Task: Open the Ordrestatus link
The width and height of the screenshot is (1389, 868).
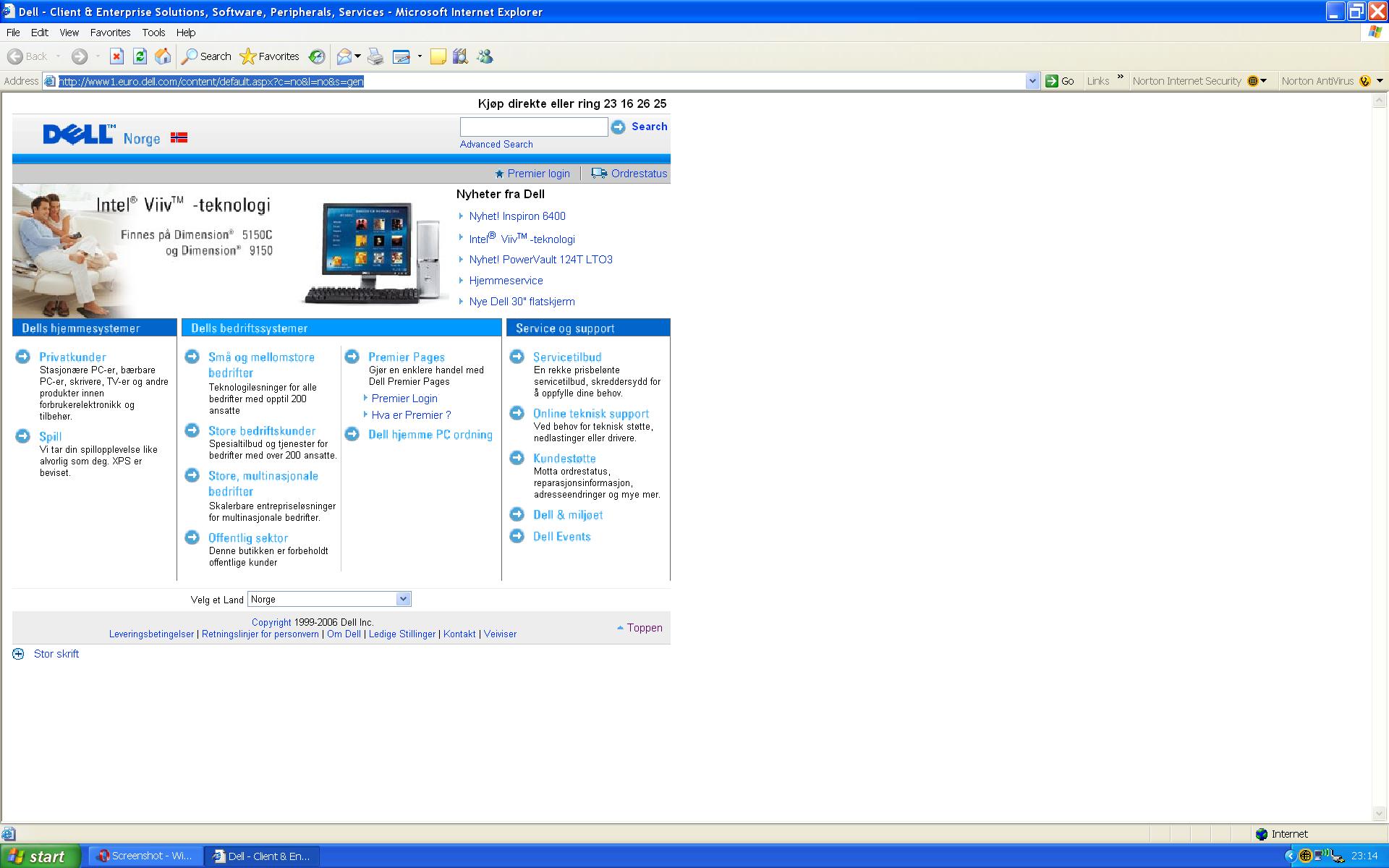Action: point(639,174)
